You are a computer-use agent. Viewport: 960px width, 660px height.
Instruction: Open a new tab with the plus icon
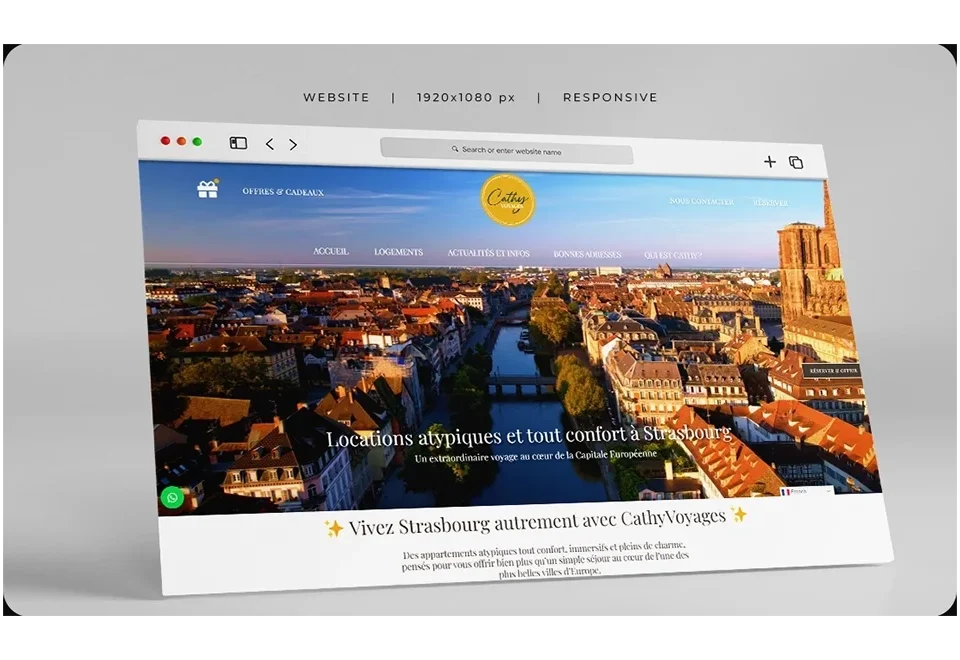click(769, 161)
